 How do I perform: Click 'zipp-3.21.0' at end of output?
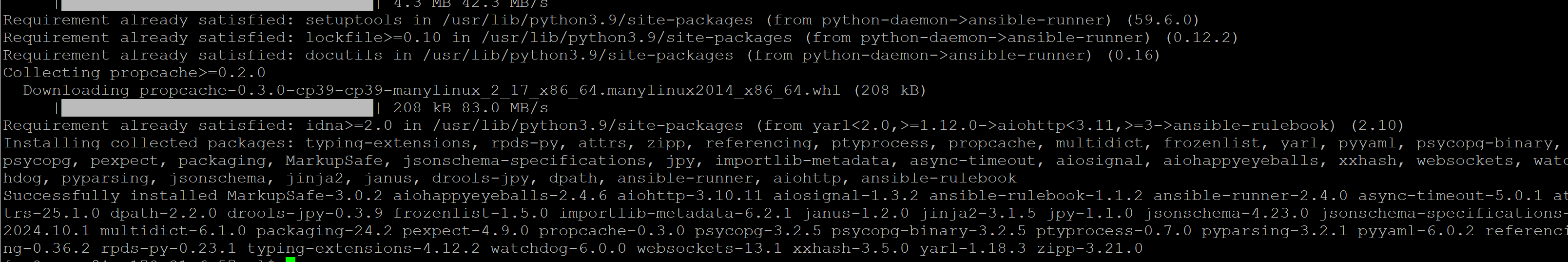tap(1089, 249)
